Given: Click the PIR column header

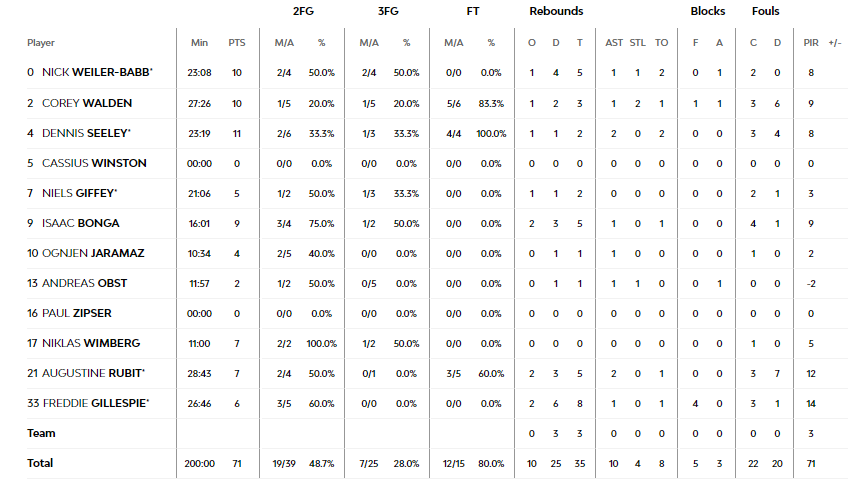Looking at the screenshot, I should point(811,43).
